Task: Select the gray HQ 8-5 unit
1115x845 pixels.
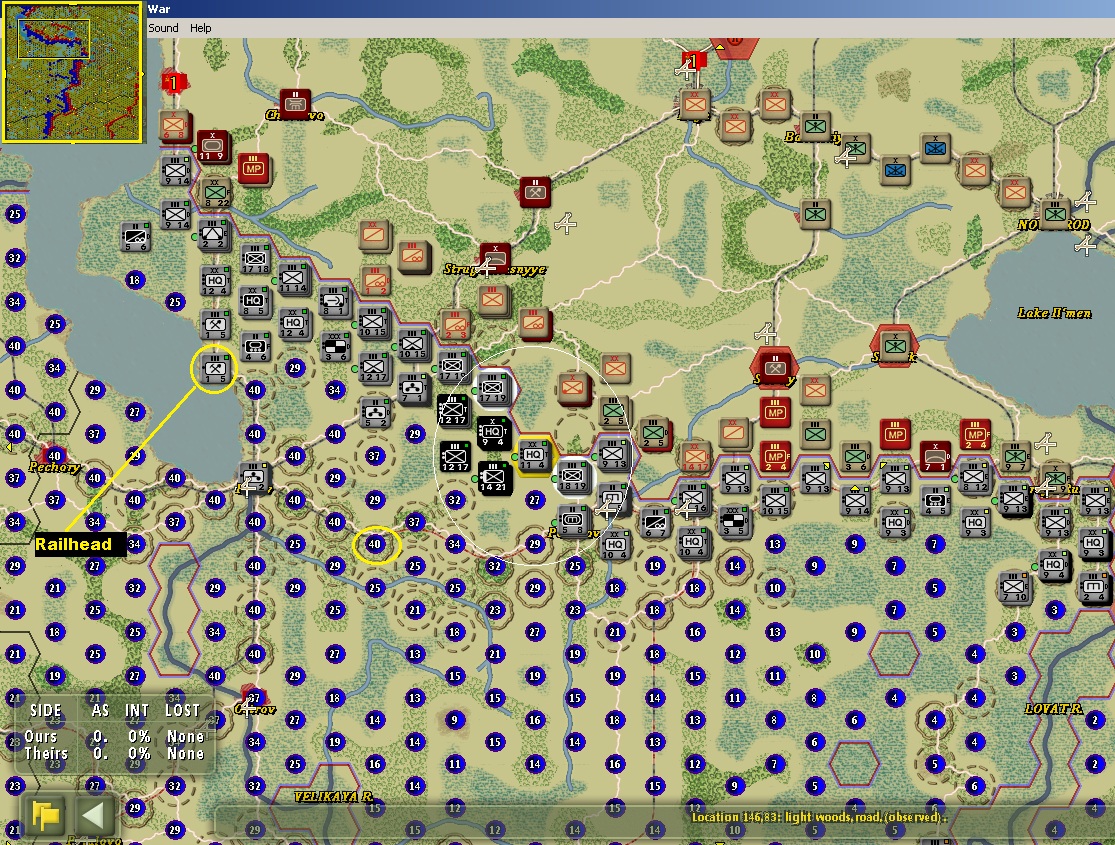Action: point(254,302)
